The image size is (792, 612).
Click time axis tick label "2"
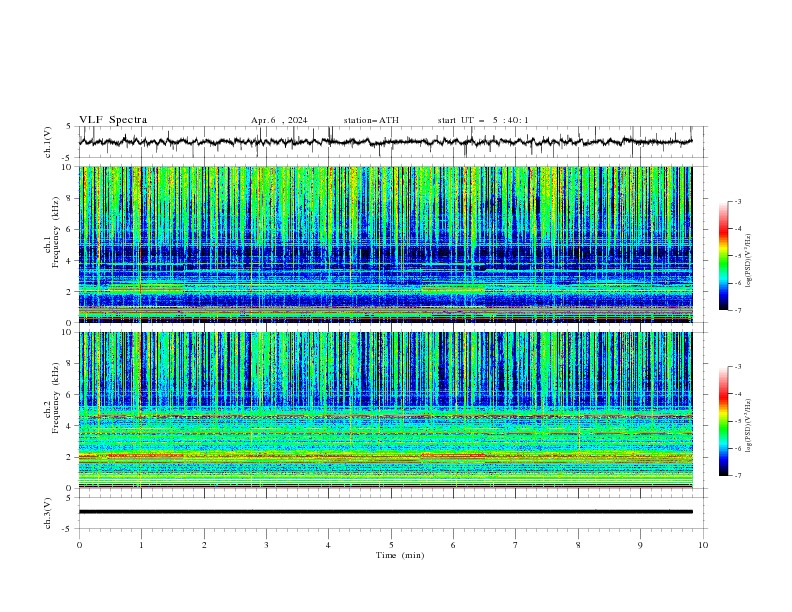pos(204,545)
